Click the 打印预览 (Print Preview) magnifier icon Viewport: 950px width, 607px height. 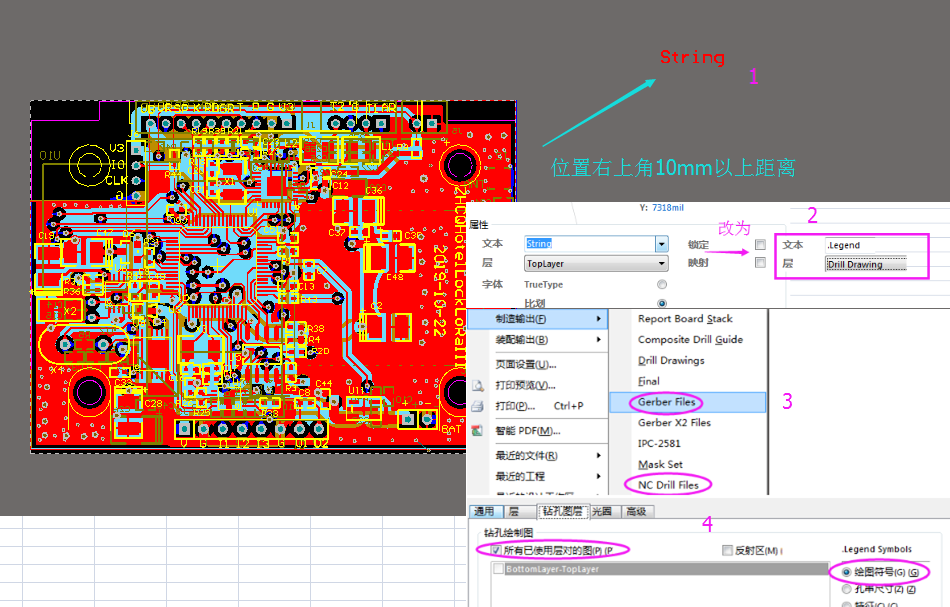pyautogui.click(x=477, y=385)
